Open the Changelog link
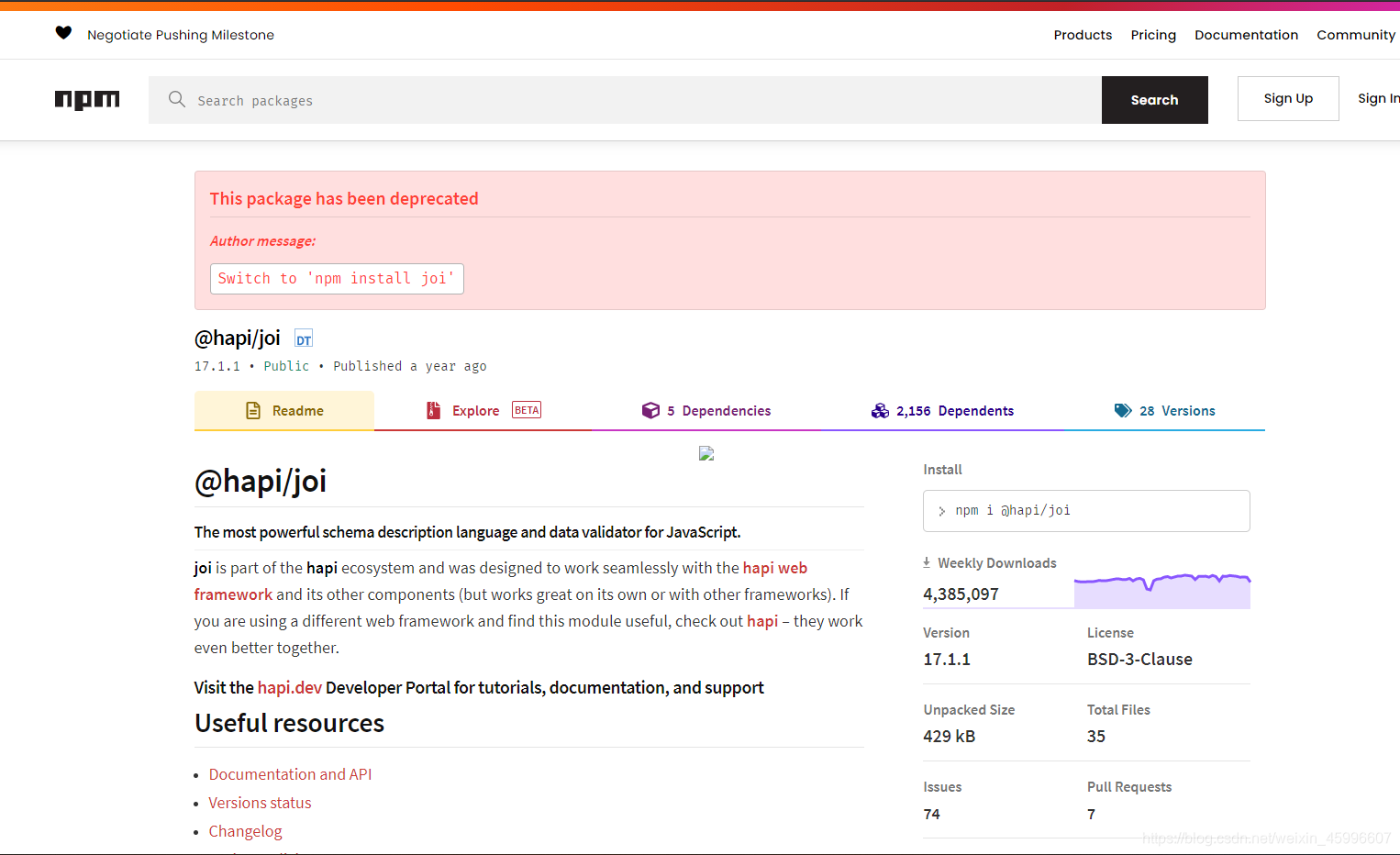This screenshot has height=855, width=1400. (245, 831)
